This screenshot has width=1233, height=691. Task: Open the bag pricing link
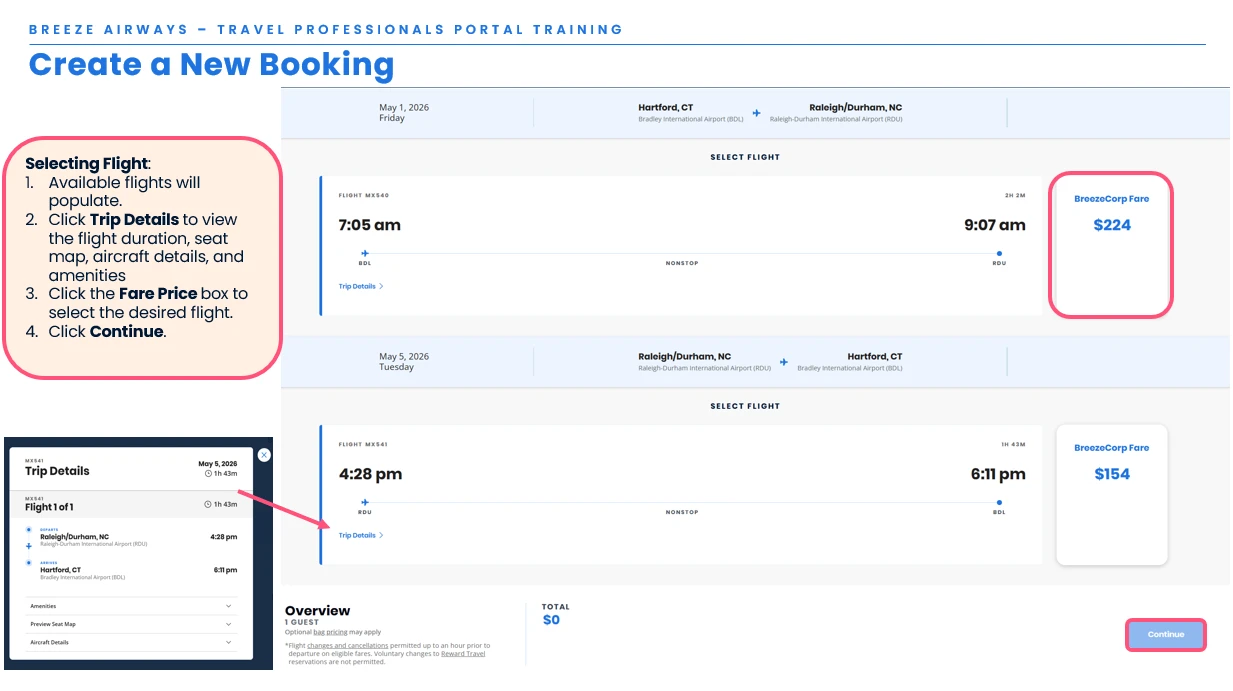point(332,632)
